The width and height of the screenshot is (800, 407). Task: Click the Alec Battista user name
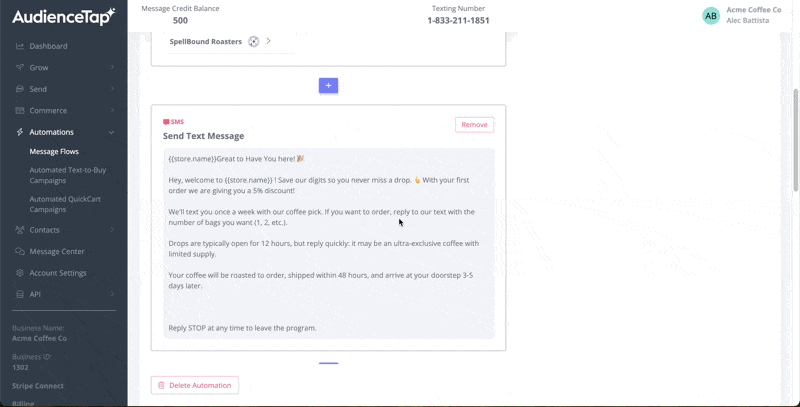(747, 20)
